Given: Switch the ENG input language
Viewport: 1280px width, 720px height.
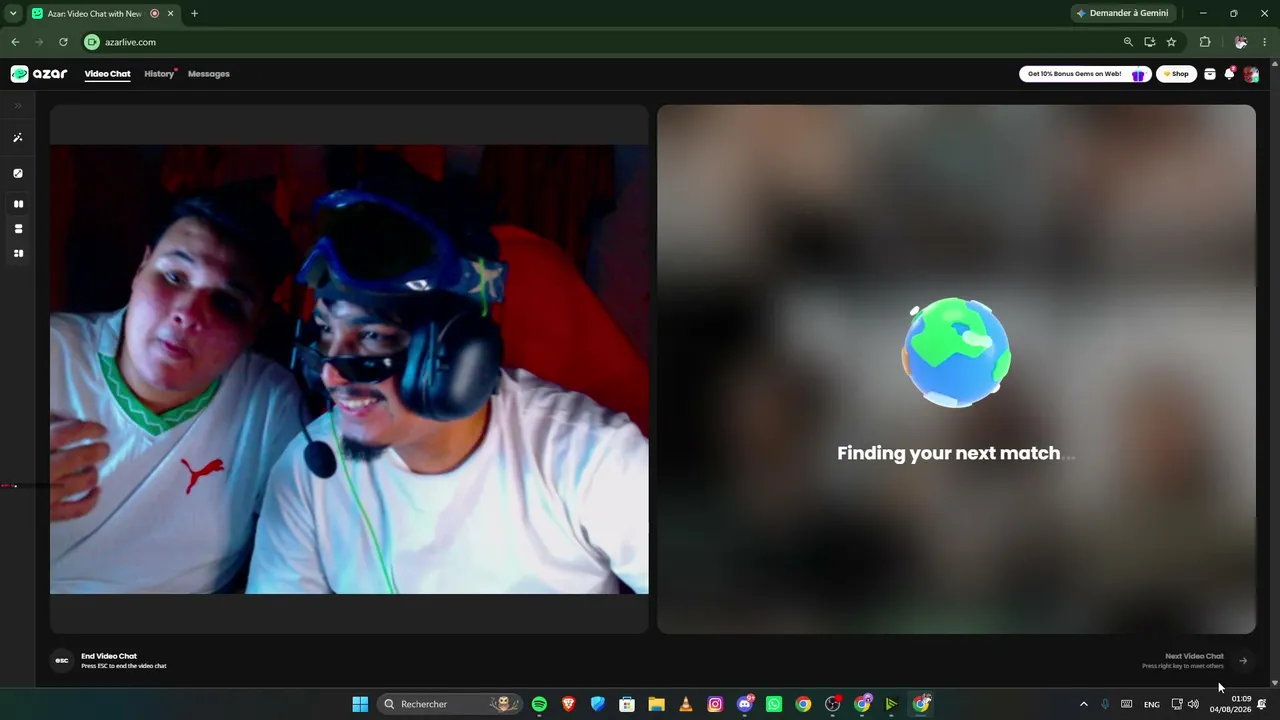Looking at the screenshot, I should [1152, 704].
